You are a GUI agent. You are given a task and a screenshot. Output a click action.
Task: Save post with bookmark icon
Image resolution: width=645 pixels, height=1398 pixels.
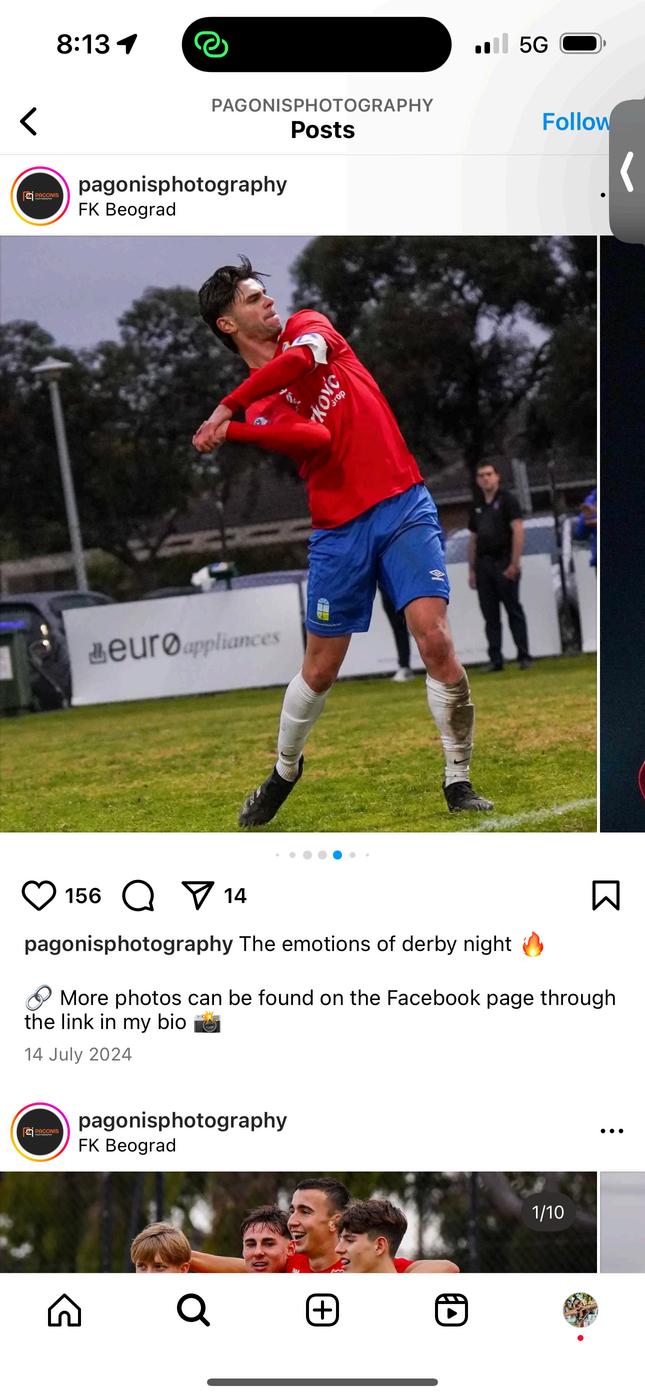(x=606, y=895)
